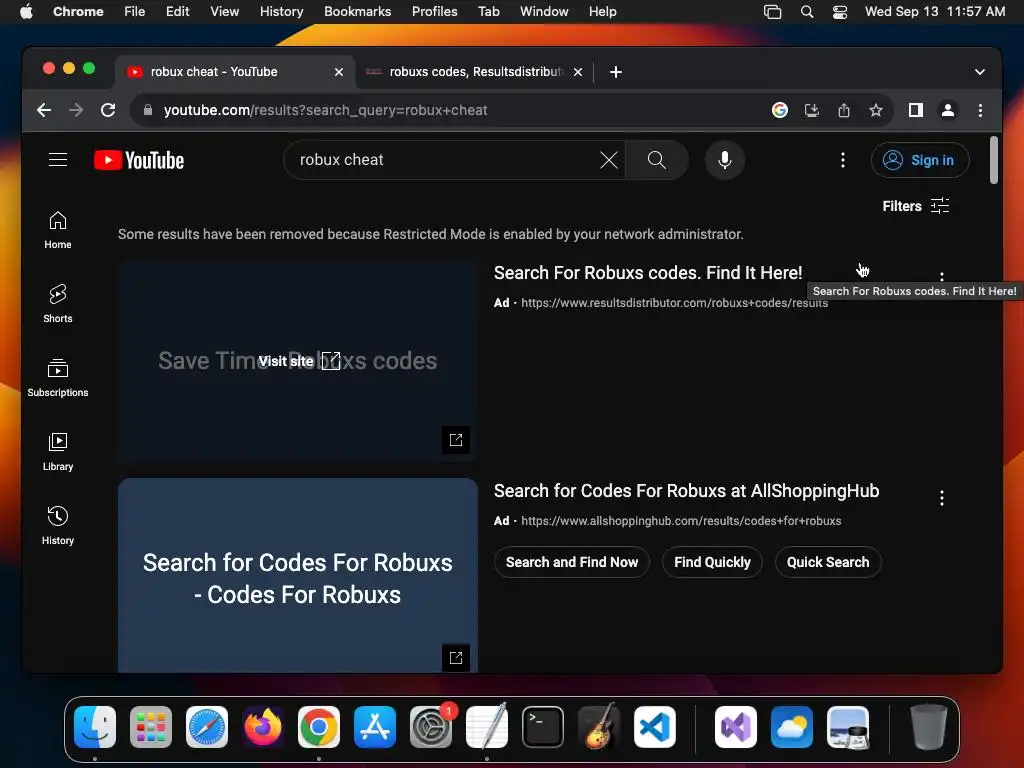Click the YouTube logo
This screenshot has height=768, width=1024.
(138, 160)
